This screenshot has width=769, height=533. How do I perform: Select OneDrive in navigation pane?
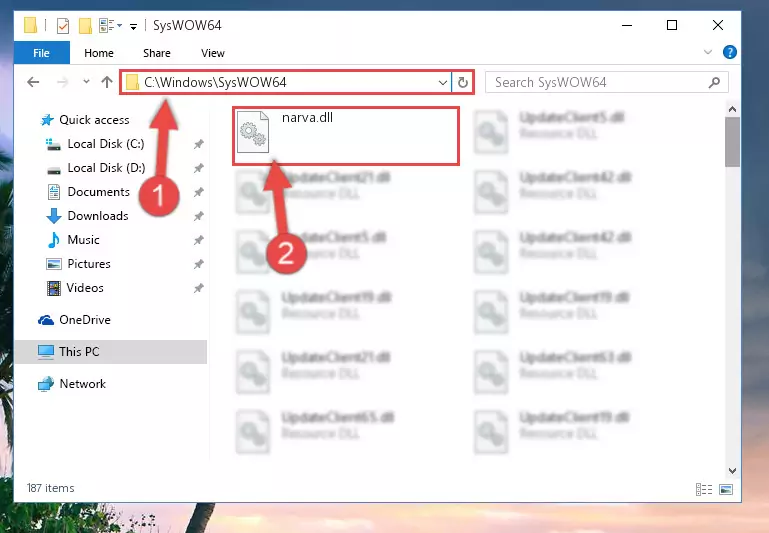(x=85, y=320)
